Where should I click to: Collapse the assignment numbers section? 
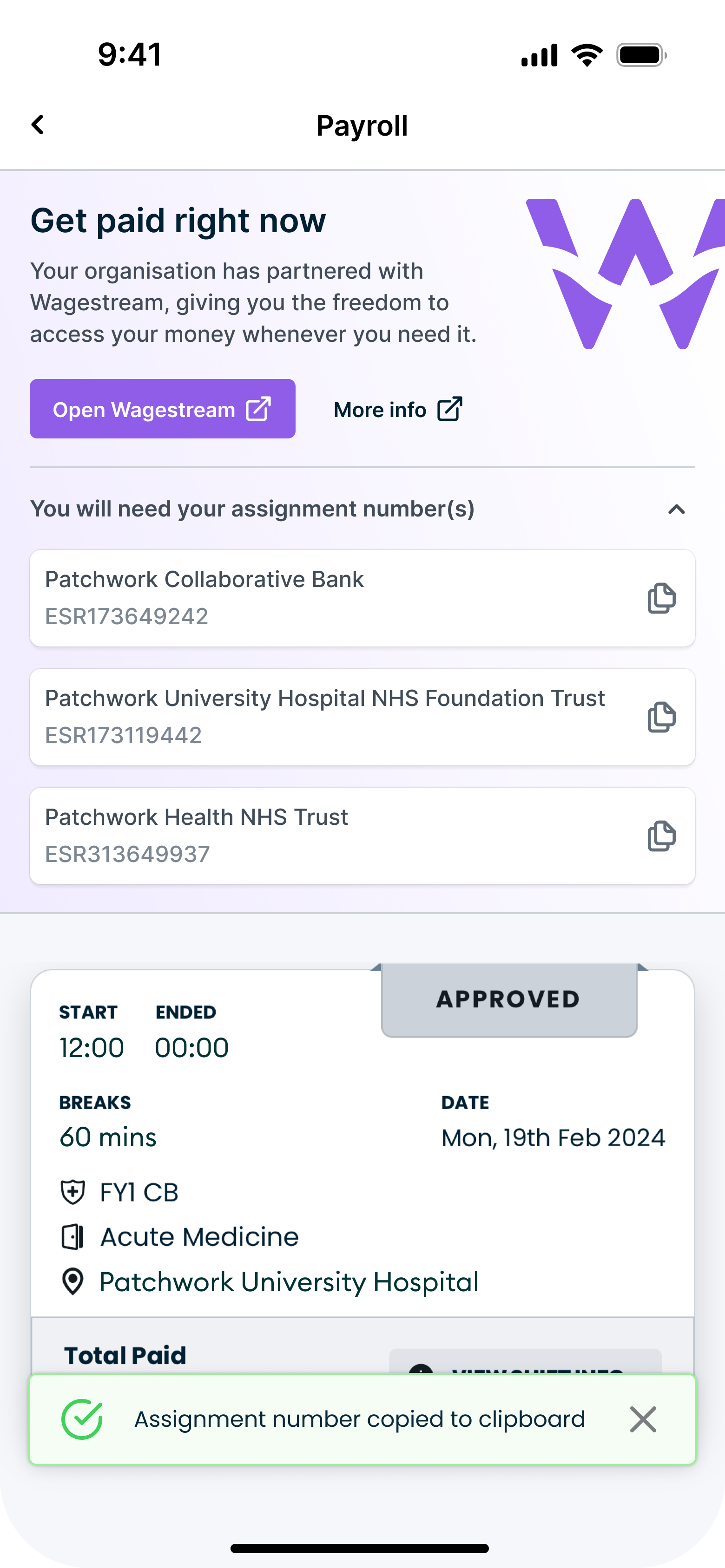click(676, 510)
